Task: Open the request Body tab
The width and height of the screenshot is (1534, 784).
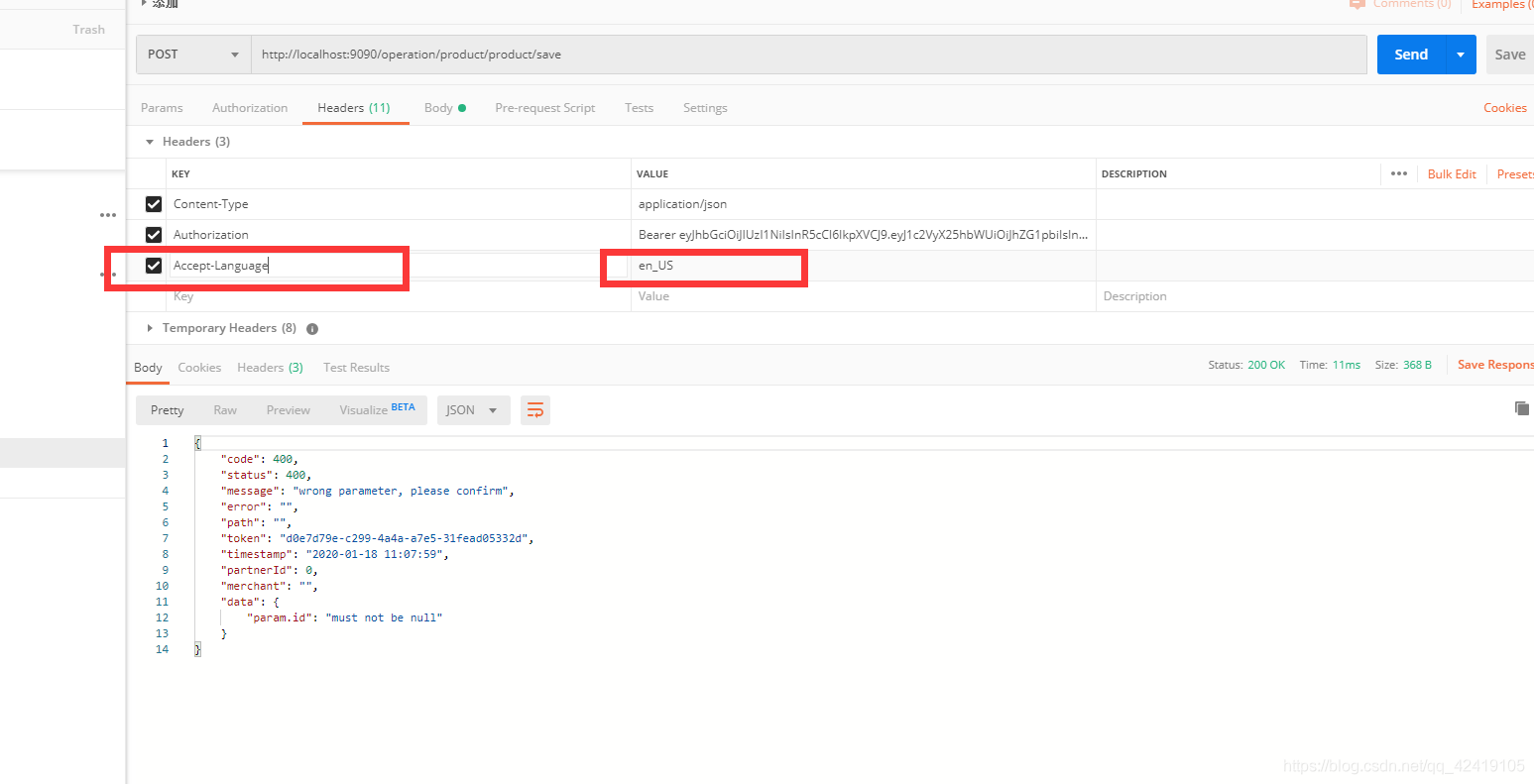Action: point(444,108)
